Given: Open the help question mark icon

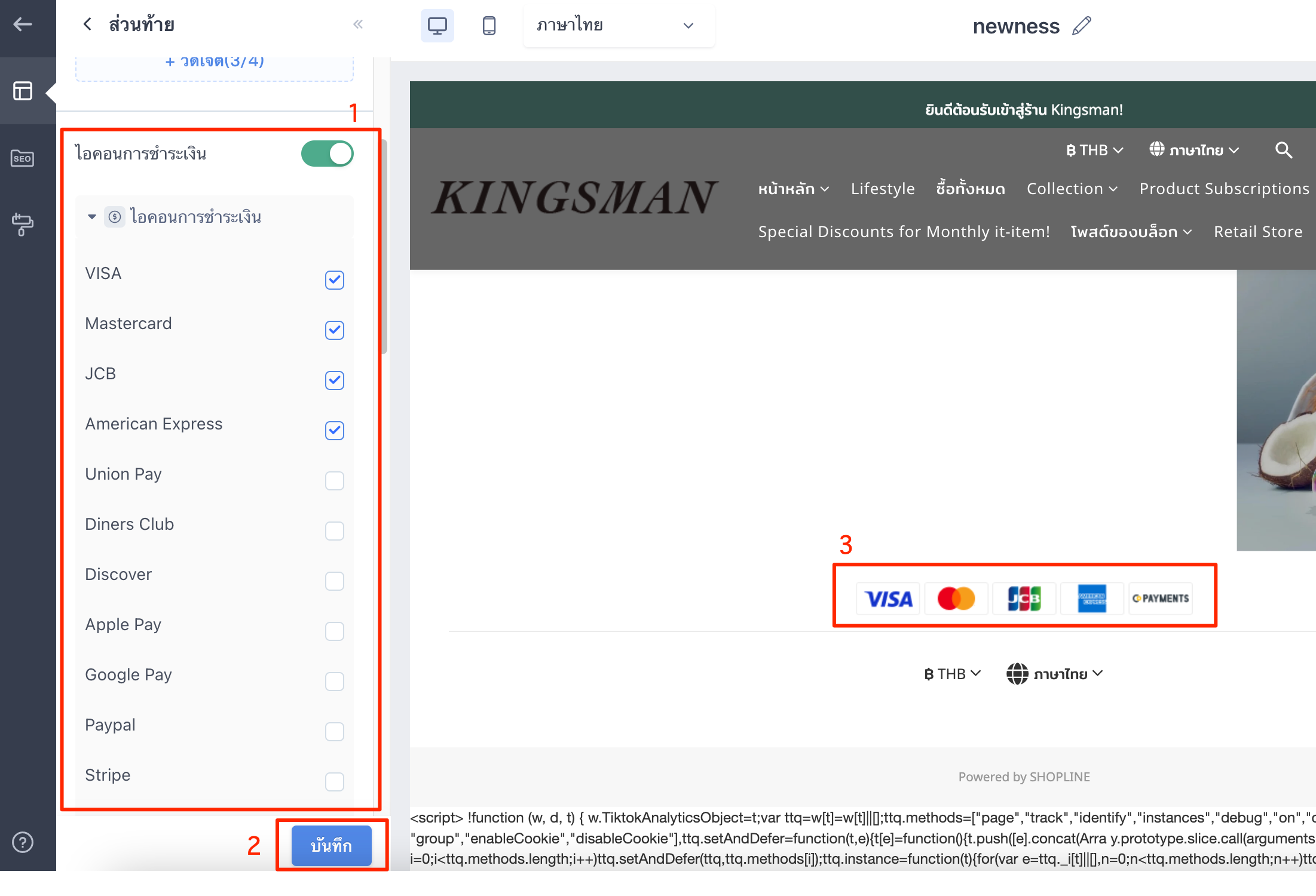Looking at the screenshot, I should tap(23, 842).
